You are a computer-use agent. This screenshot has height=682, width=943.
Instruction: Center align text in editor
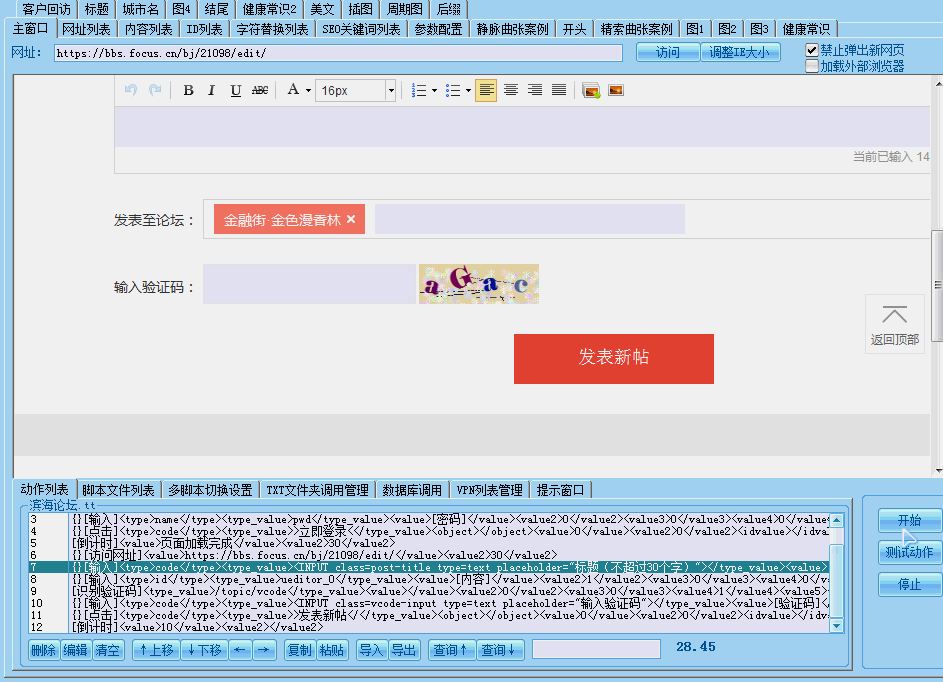point(511,90)
